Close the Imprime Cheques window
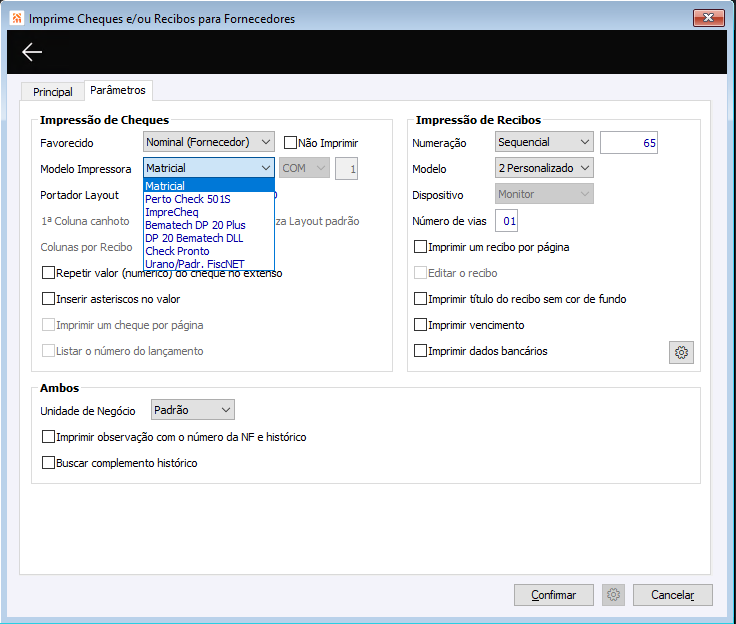The height and width of the screenshot is (624, 736). 708,18
